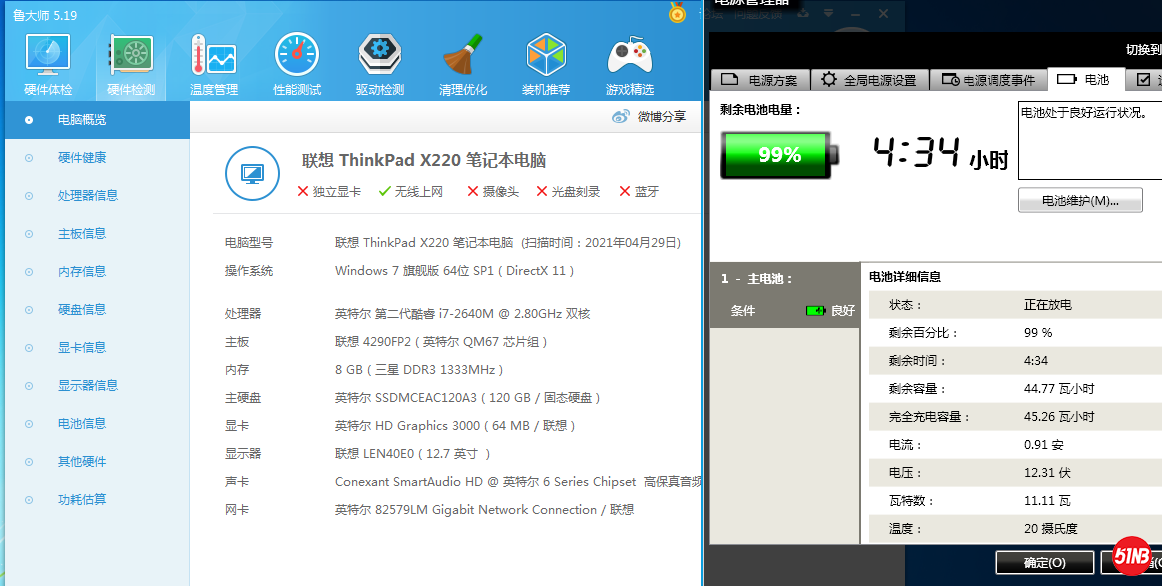This screenshot has height=586, width=1162.
Task: Click processor value i7-2640M @ 2.80GHz
Action: [462, 313]
